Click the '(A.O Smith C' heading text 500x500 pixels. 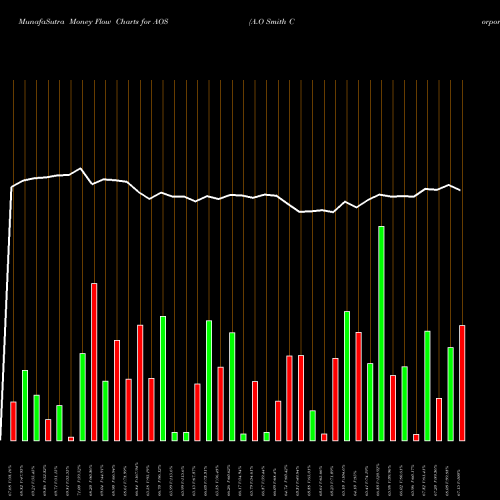pos(272,22)
